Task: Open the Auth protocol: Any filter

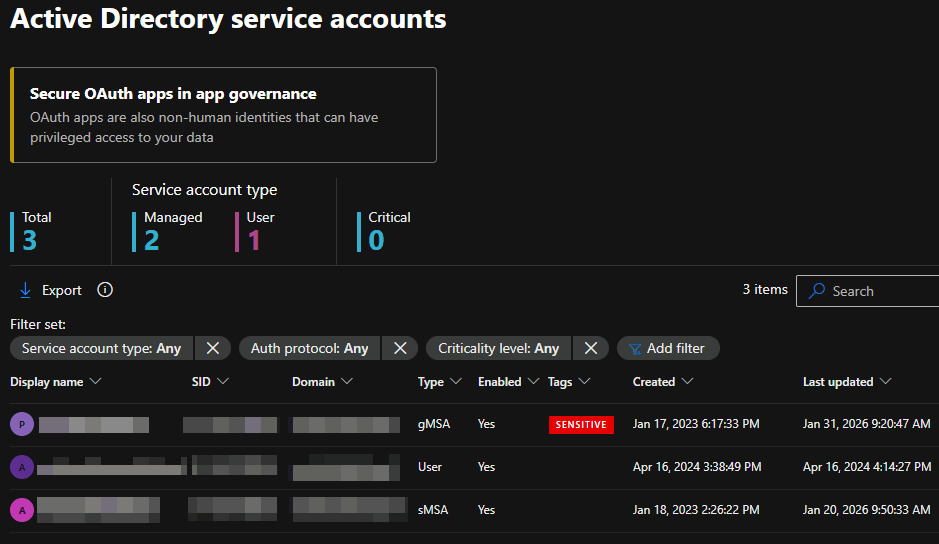Action: point(309,348)
